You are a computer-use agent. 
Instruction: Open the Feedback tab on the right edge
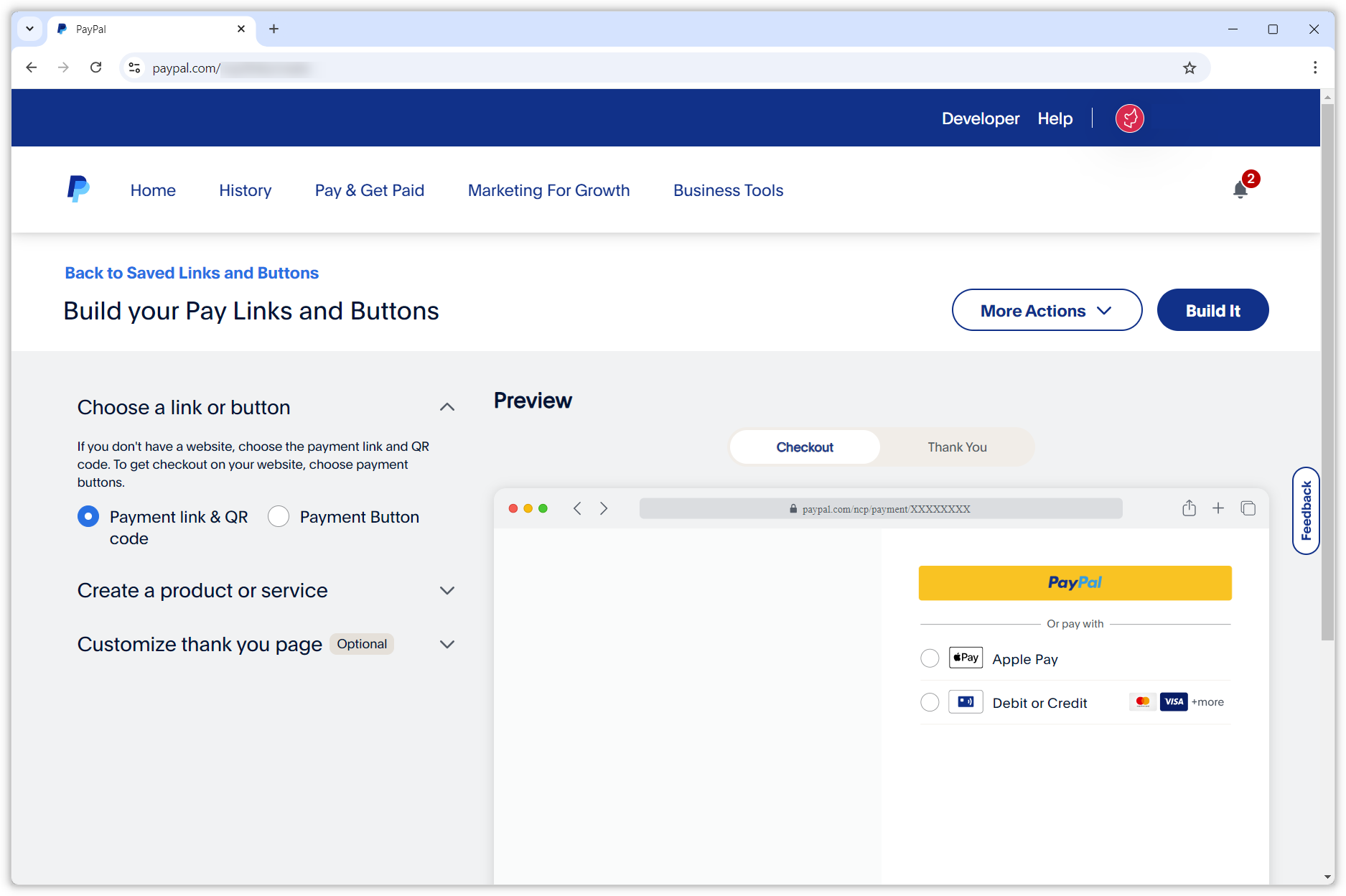coord(1306,511)
